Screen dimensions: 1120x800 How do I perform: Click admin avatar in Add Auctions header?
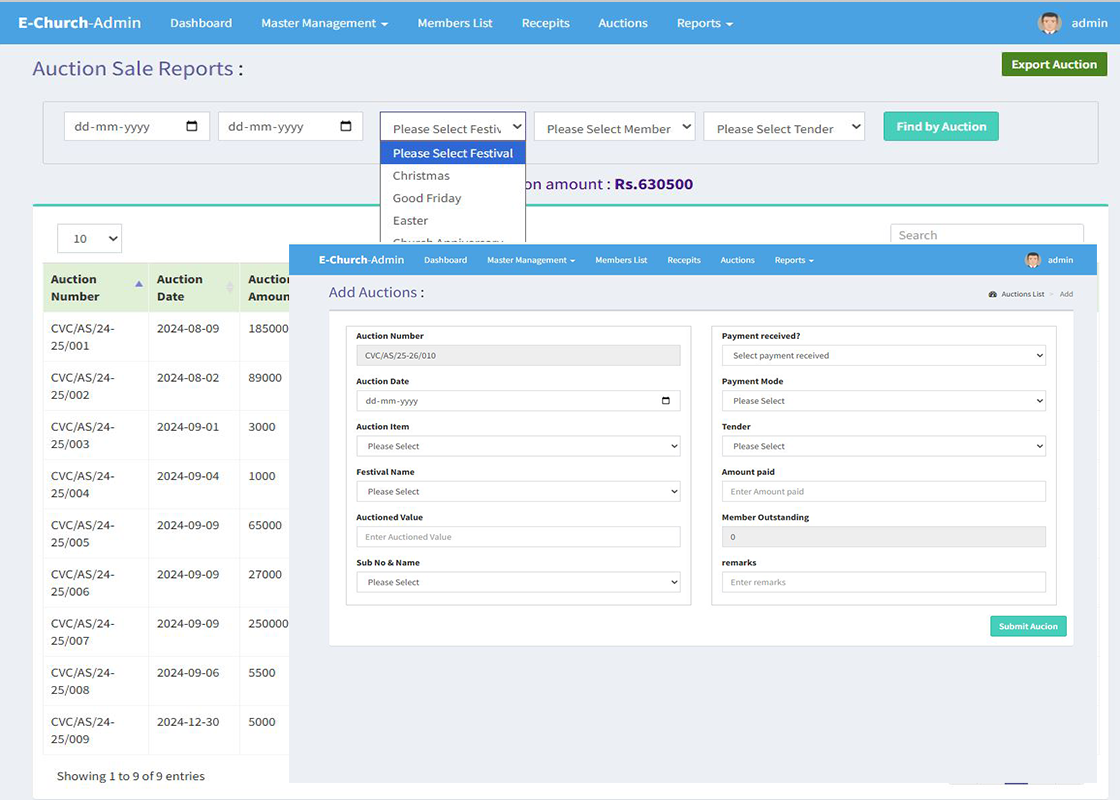coord(1033,260)
